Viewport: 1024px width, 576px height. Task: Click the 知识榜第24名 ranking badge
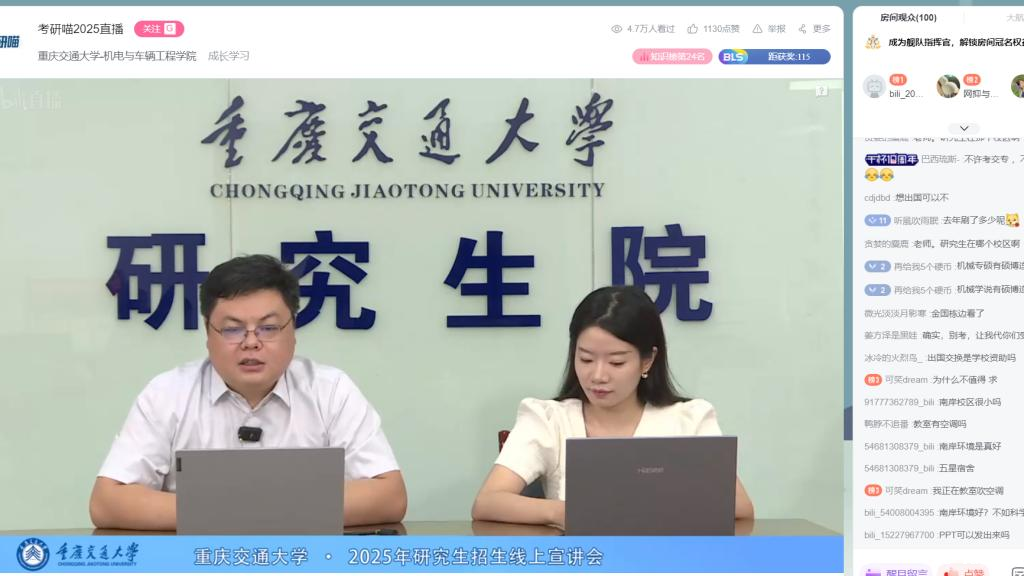pos(671,56)
